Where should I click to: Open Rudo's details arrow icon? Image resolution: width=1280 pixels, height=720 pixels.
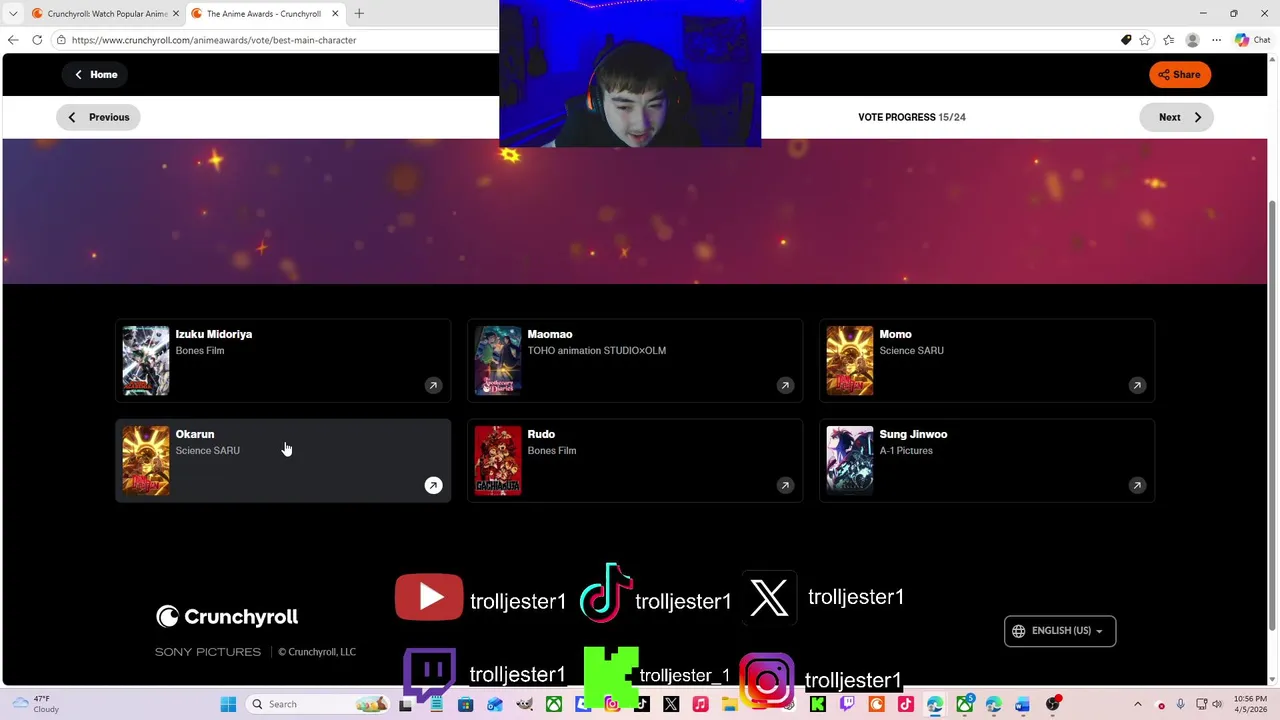785,485
